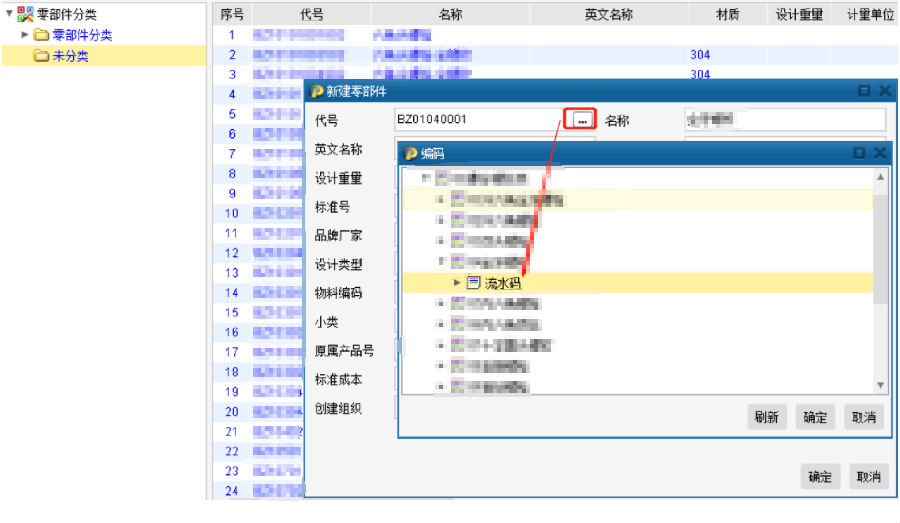Click the 编码 tree scrollbar thumb
The width and height of the screenshot is (900, 523).
tap(880, 248)
